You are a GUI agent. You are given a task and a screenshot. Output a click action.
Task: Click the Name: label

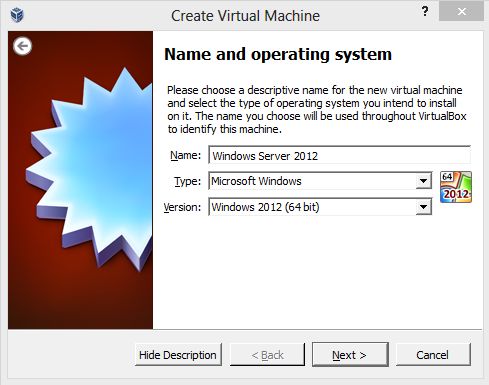185,155
